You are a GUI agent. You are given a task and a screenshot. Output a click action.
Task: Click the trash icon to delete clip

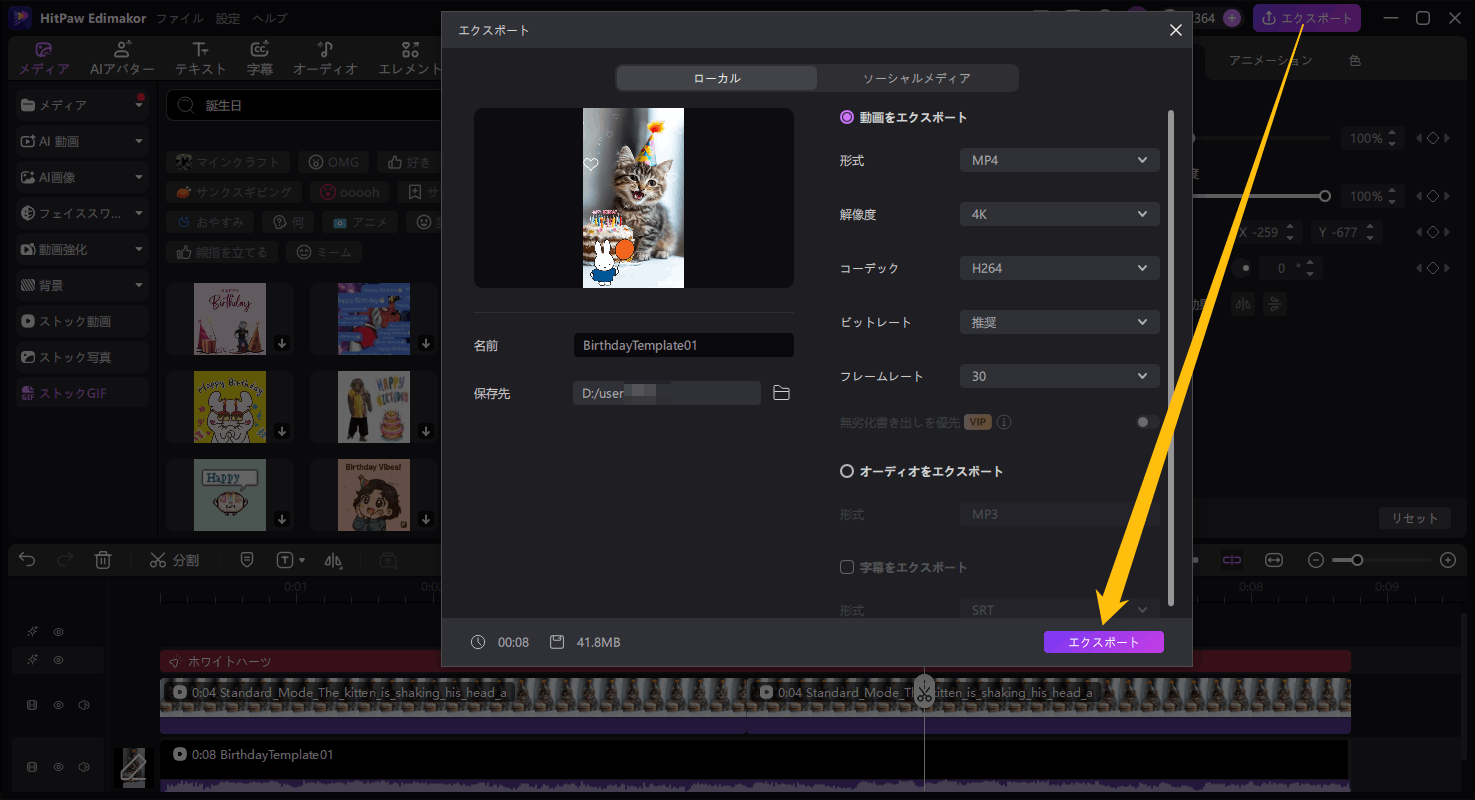(x=102, y=559)
